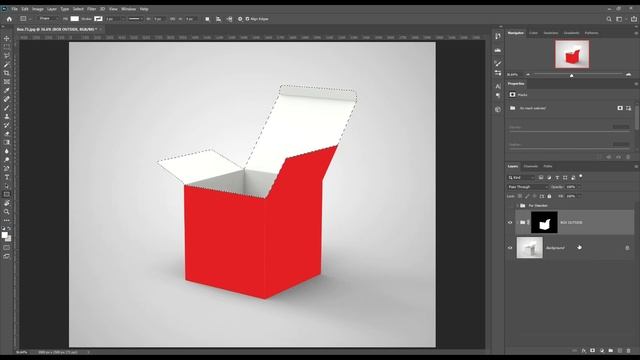Switch to the Paths tab
640x360 pixels.
(548, 167)
